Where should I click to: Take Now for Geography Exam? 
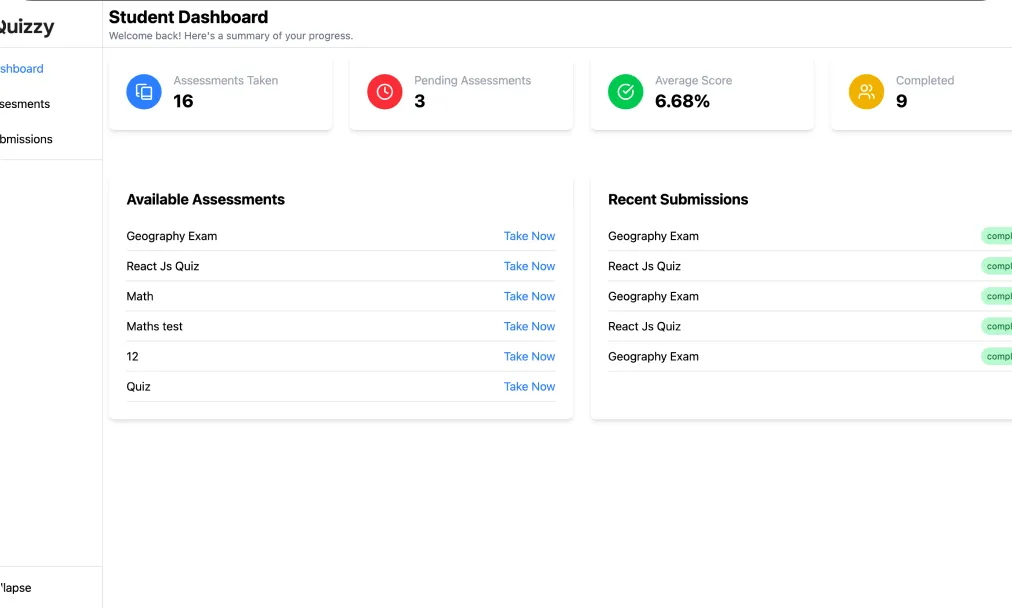[x=529, y=236]
